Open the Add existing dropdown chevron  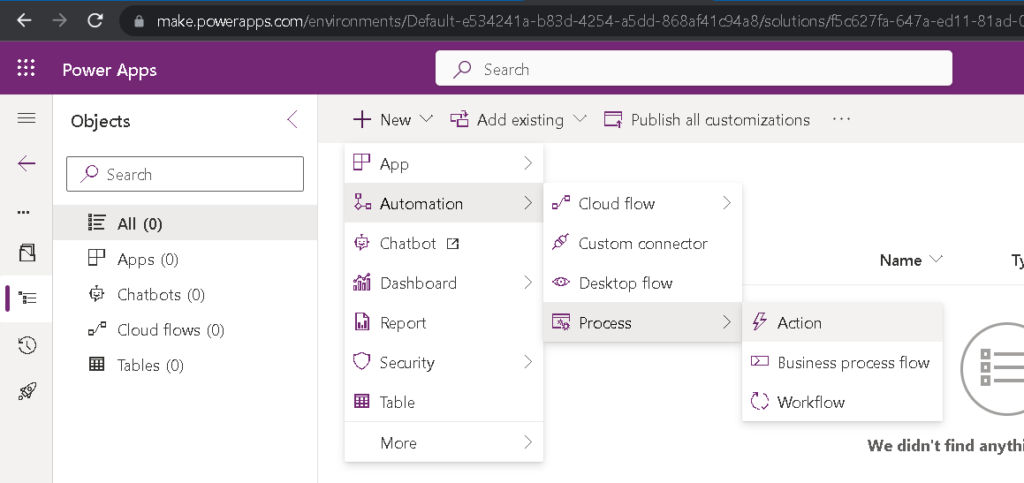579,119
